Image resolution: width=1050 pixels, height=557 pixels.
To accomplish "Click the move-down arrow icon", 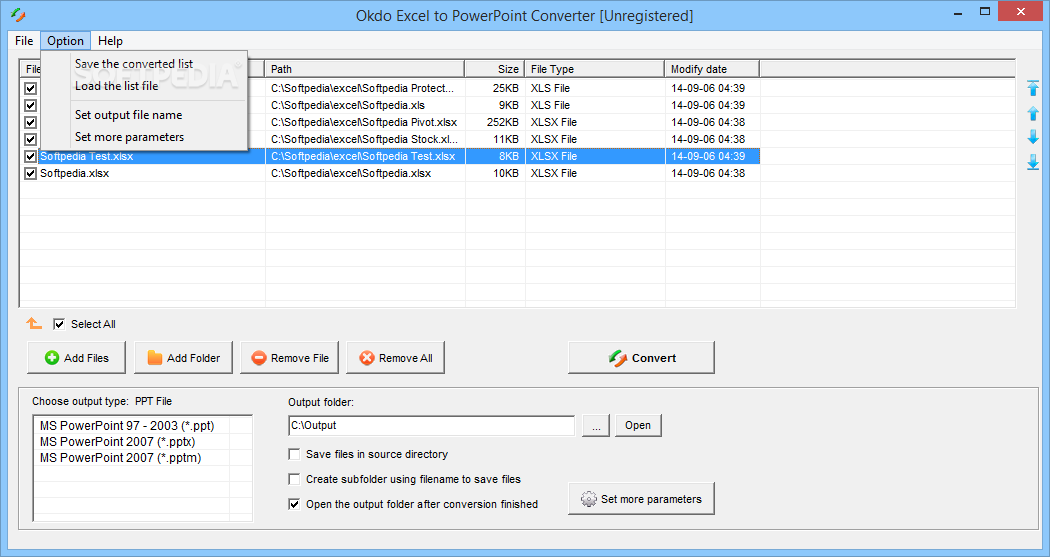I will pos(1033,137).
